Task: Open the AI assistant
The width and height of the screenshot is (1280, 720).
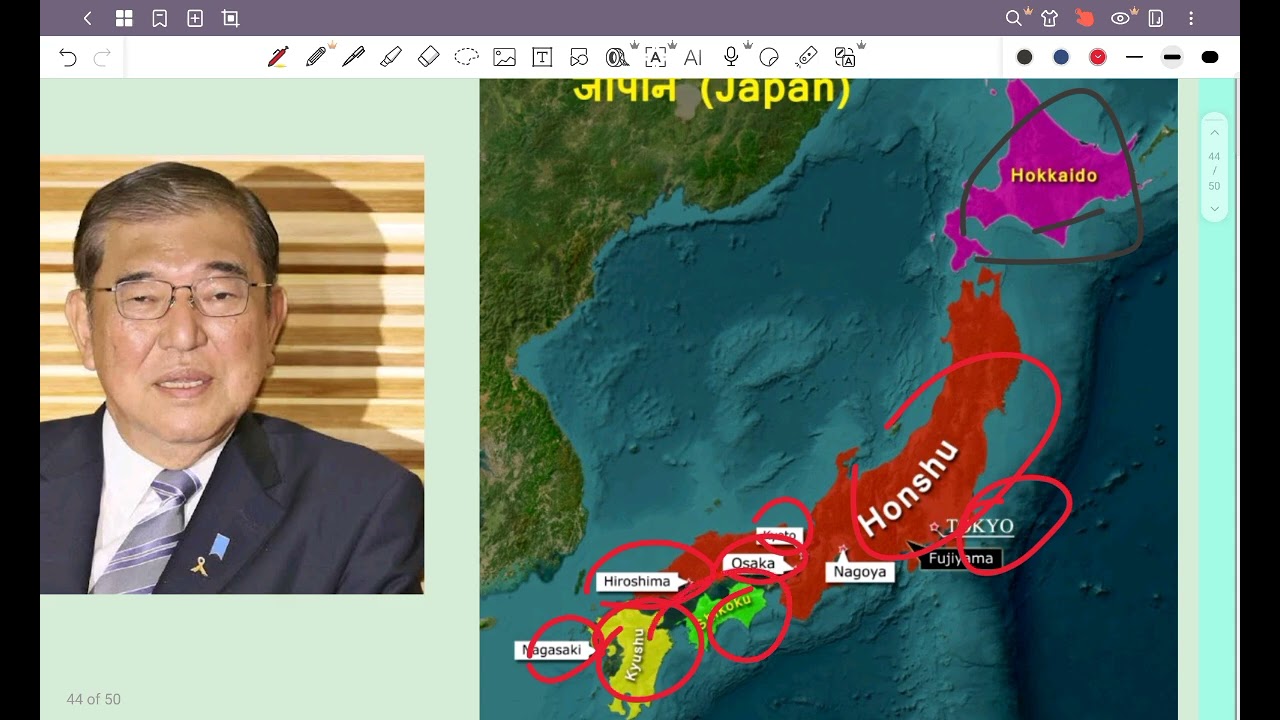Action: pos(693,57)
